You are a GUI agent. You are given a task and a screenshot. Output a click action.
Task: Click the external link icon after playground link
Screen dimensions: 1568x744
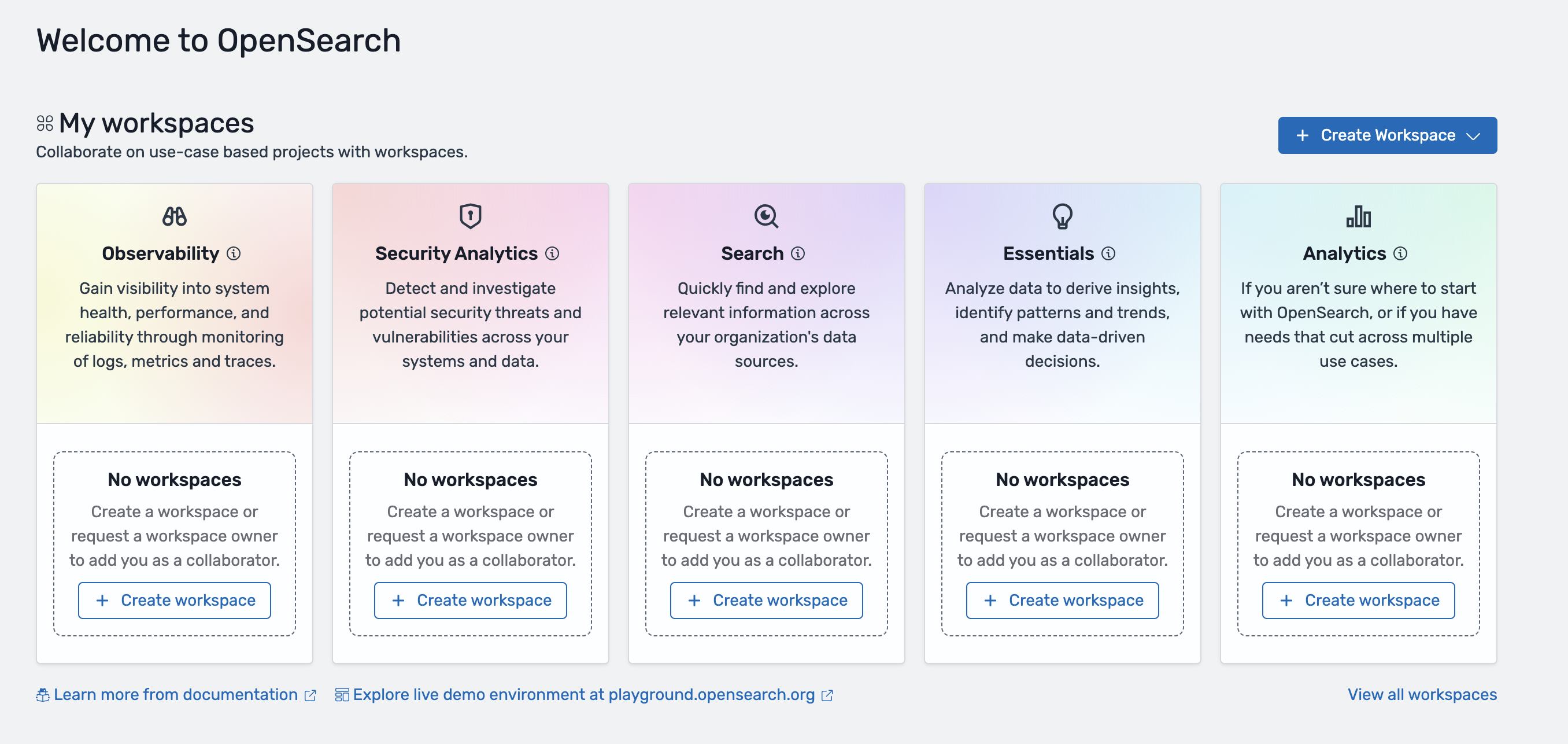click(x=828, y=694)
